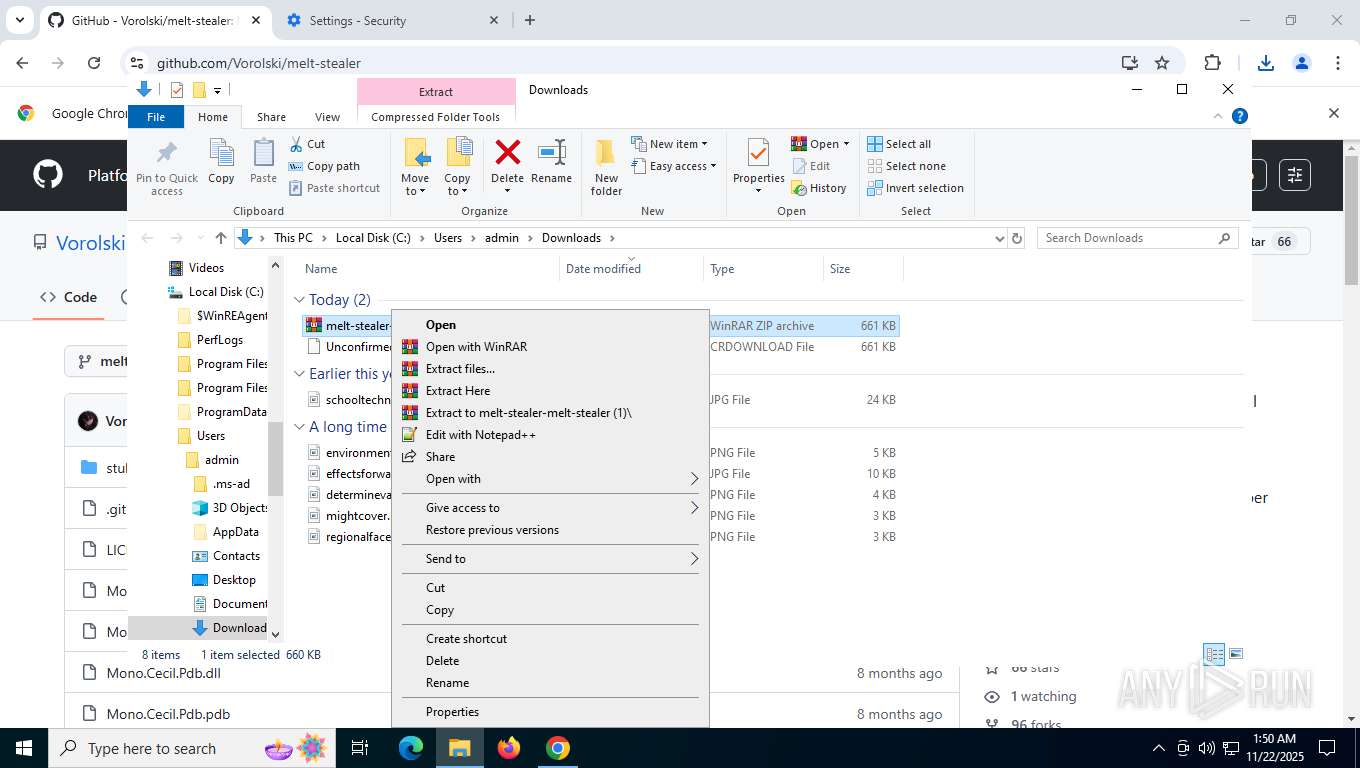1360x768 pixels.
Task: Choose Edit with Notepad++
Action: pyautogui.click(x=550, y=435)
